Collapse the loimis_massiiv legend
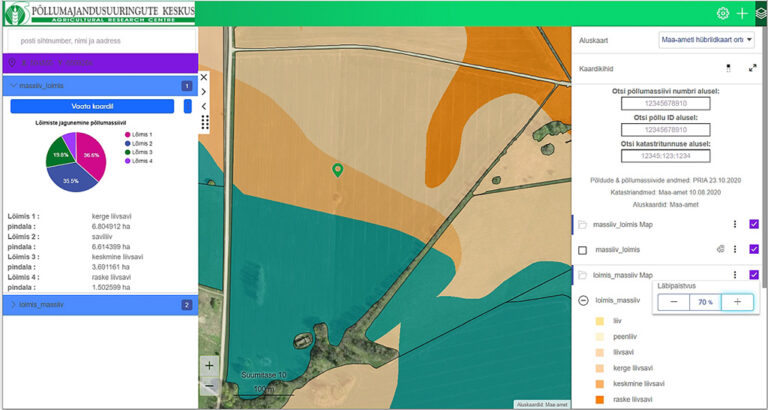The width and height of the screenshot is (768, 410). point(583,300)
